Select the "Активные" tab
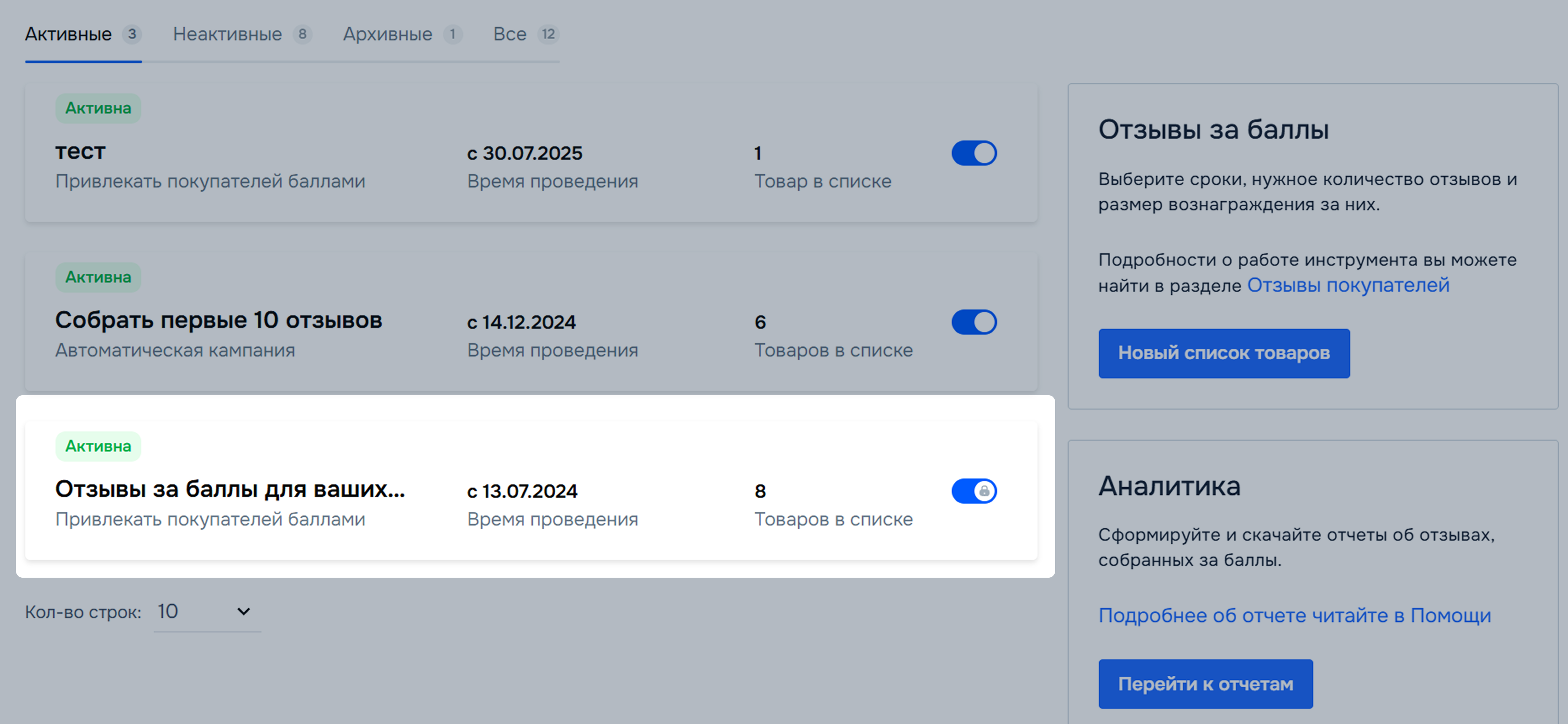1568x724 pixels. click(68, 34)
